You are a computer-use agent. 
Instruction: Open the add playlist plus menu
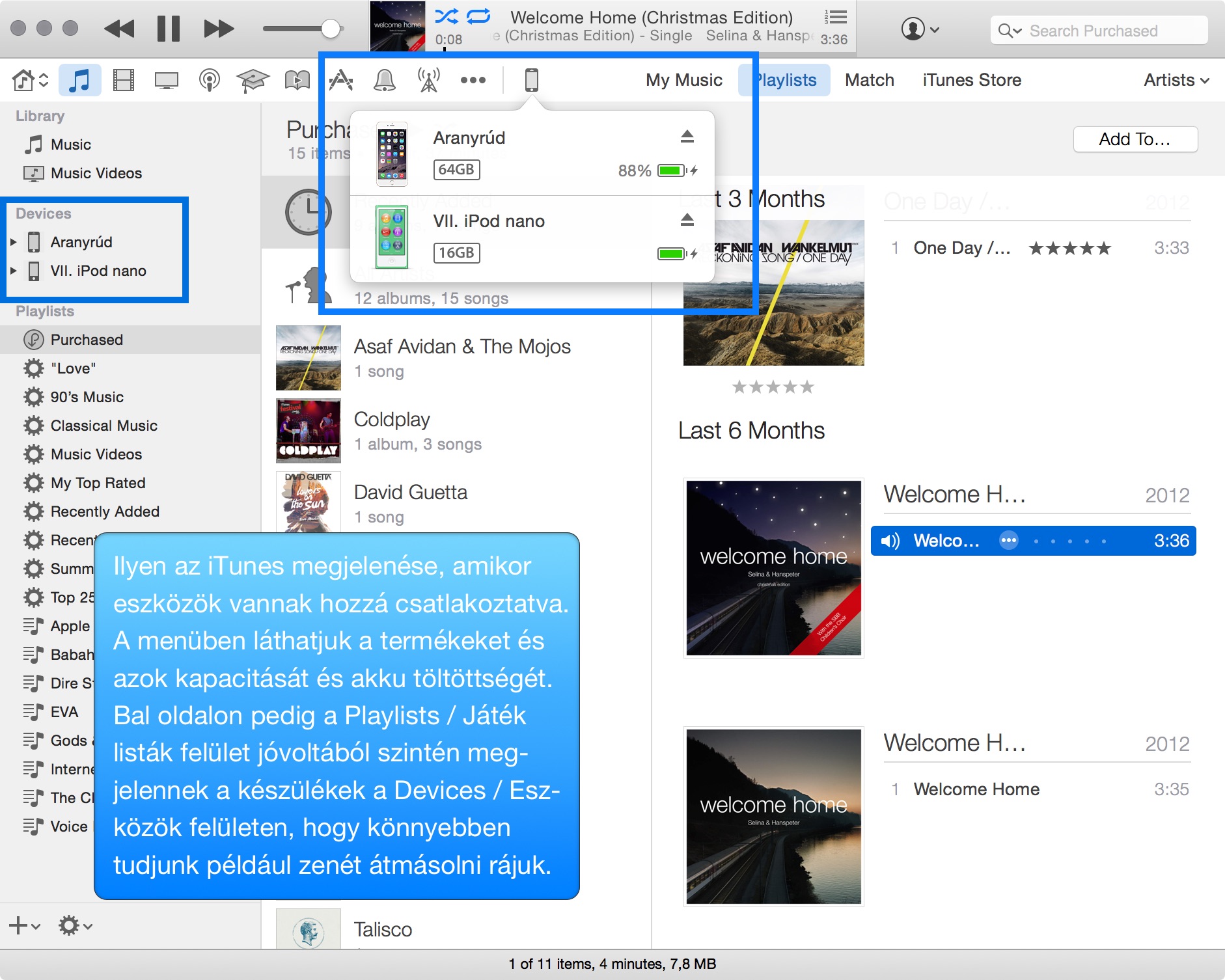(x=25, y=925)
